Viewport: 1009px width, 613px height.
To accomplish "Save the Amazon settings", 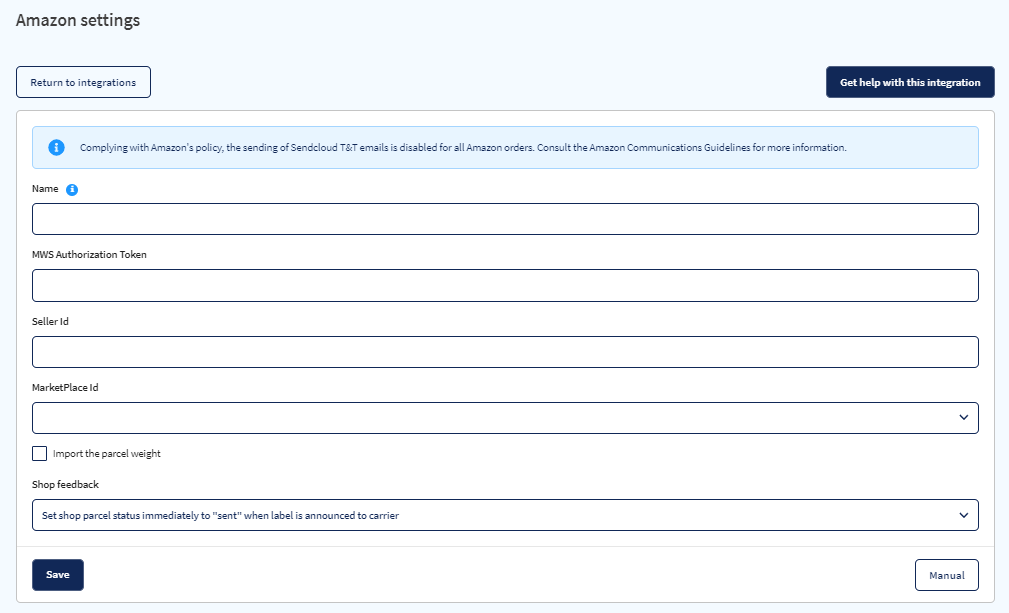I will tap(58, 575).
